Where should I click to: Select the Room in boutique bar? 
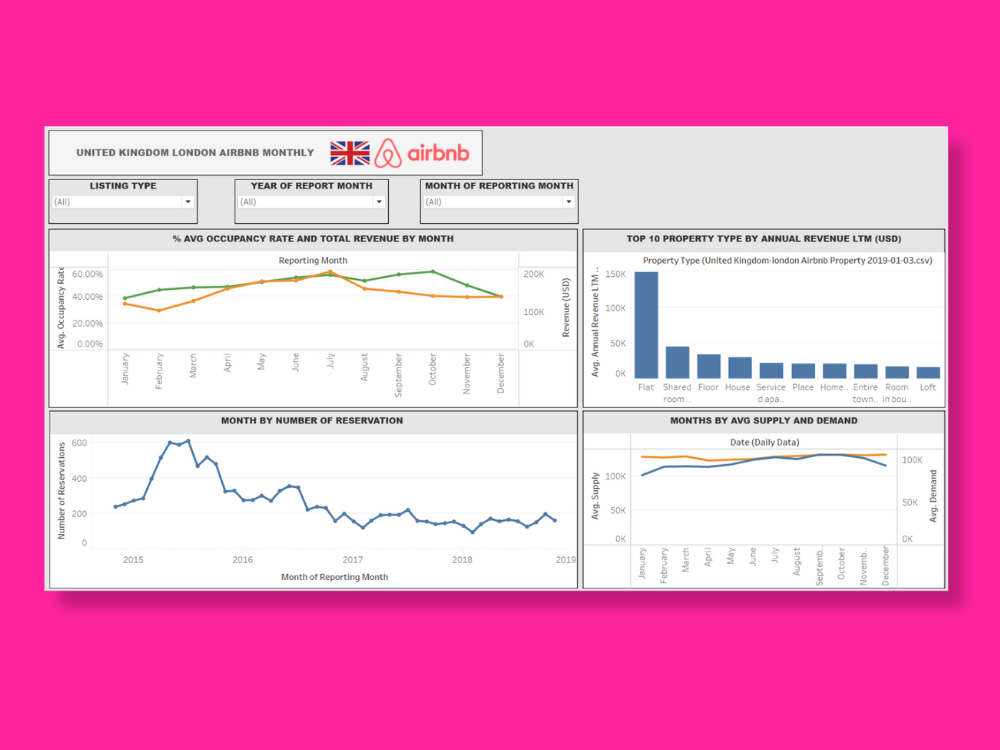(x=897, y=372)
